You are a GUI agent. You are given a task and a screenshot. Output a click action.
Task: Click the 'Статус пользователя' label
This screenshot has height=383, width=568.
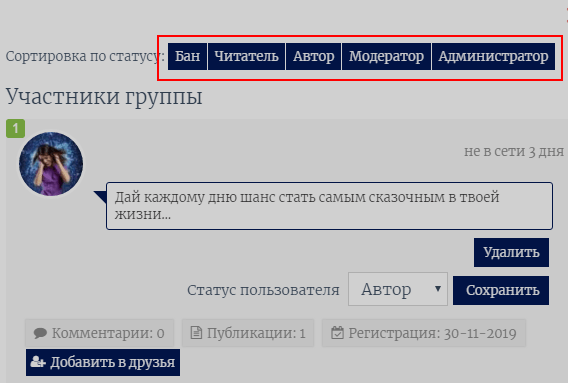click(x=263, y=290)
